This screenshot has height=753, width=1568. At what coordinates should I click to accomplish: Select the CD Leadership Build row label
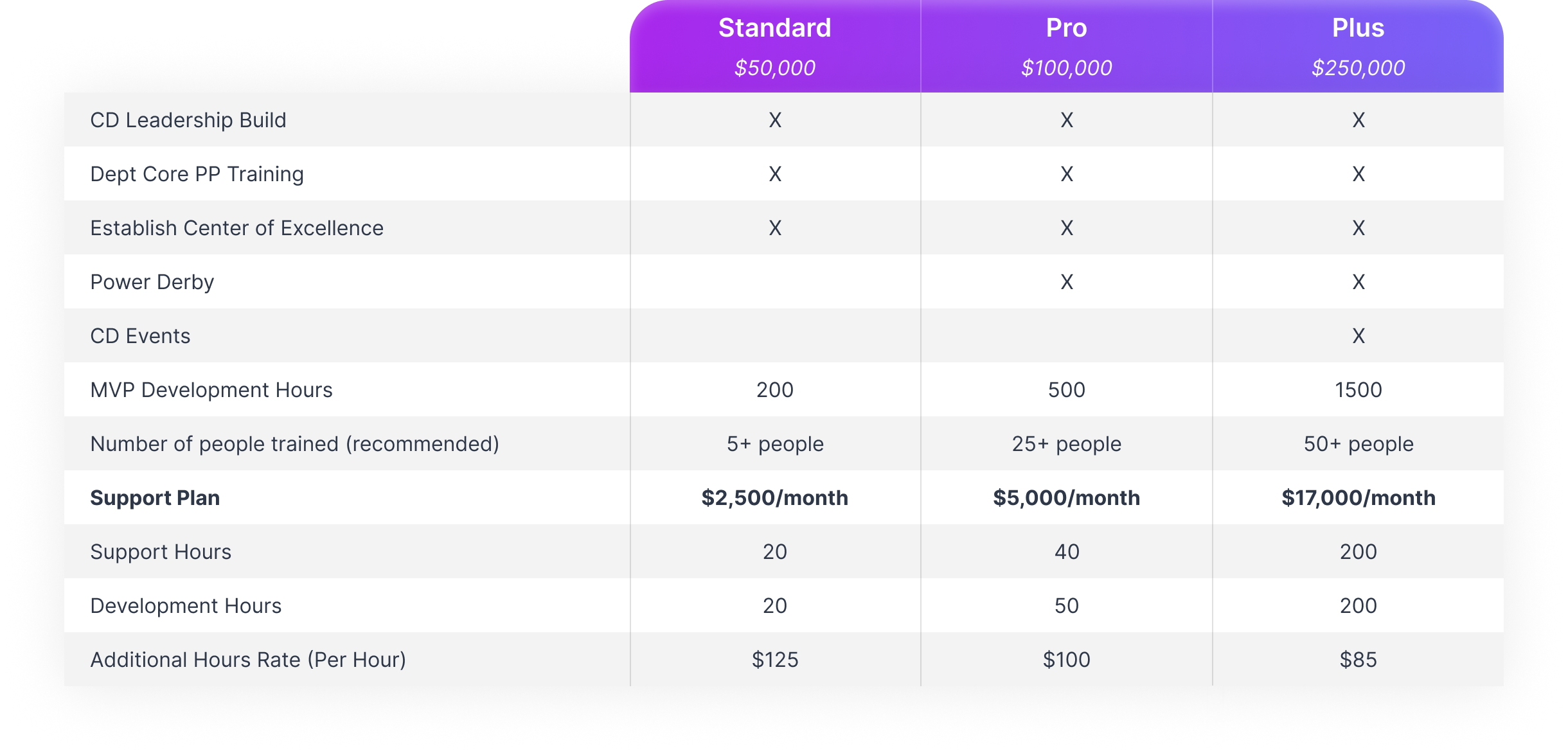coord(188,120)
